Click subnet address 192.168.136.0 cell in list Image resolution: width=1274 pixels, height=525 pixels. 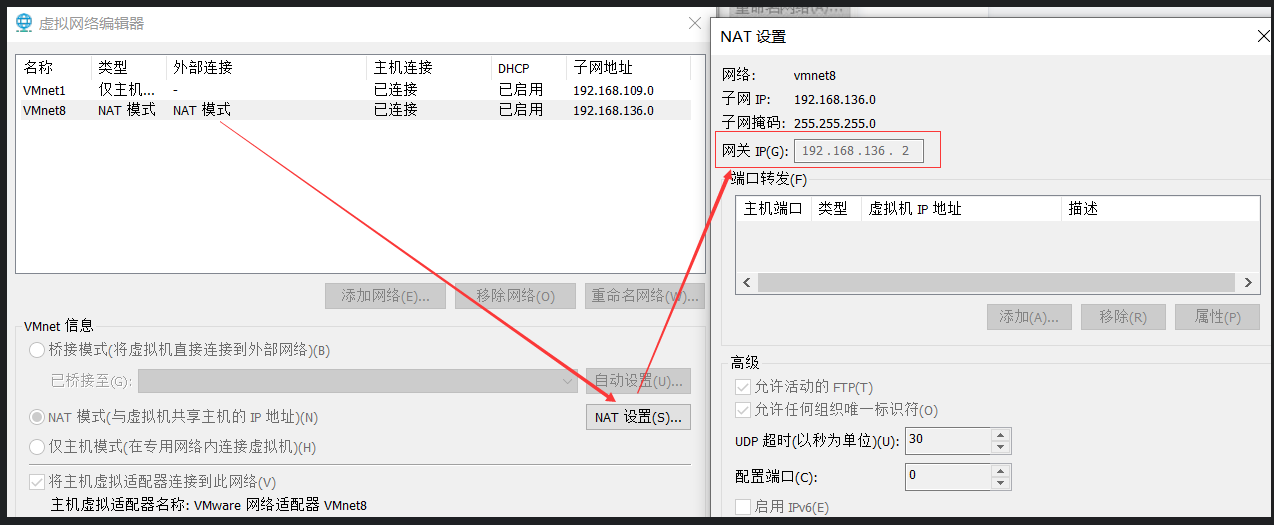613,110
